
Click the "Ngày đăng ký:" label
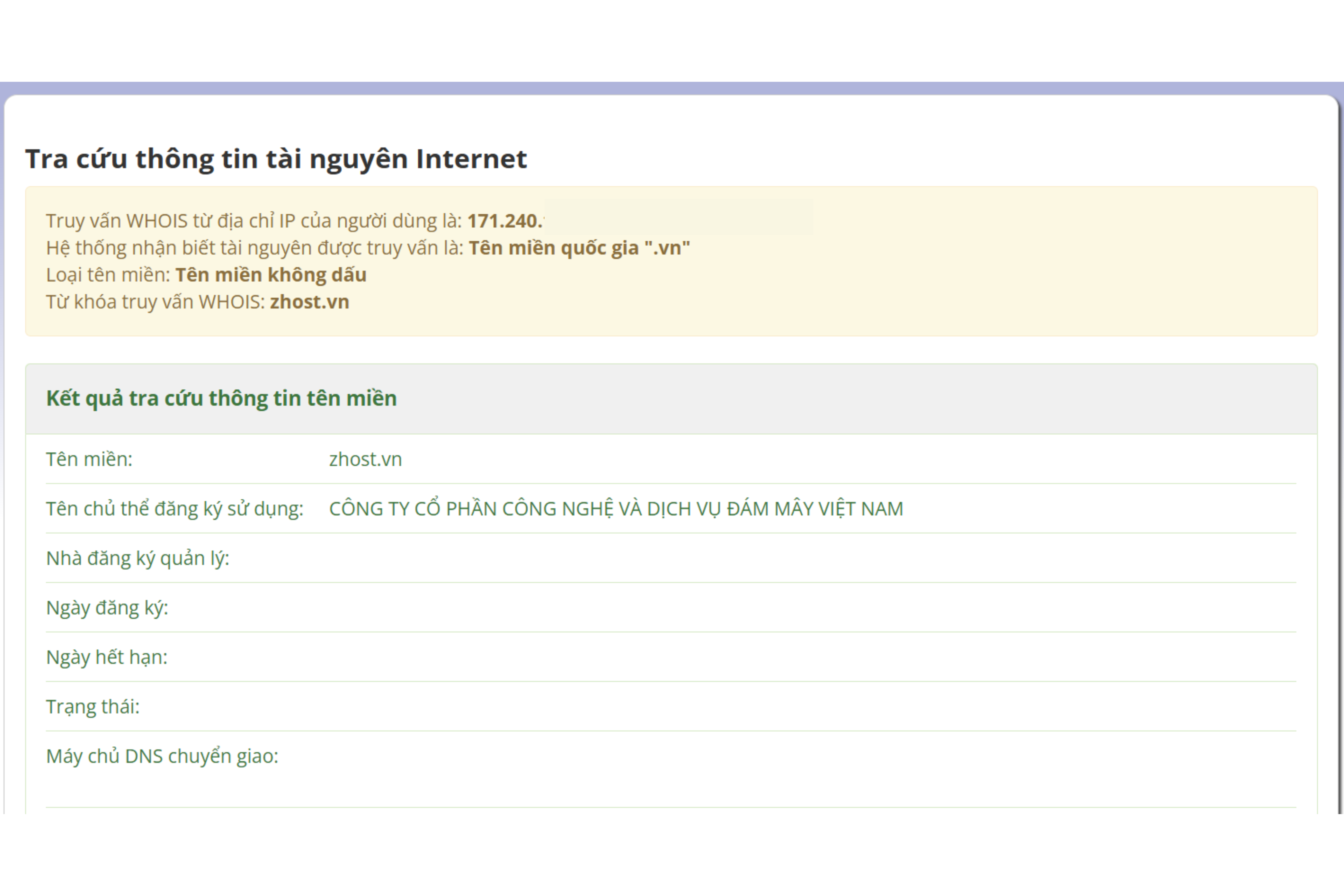click(x=107, y=607)
